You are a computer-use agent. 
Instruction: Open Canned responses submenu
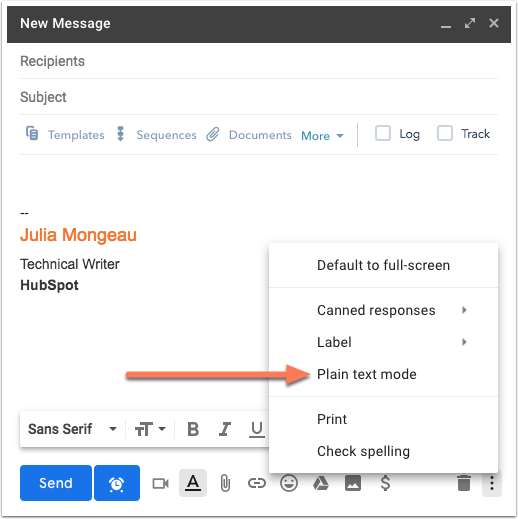click(383, 310)
